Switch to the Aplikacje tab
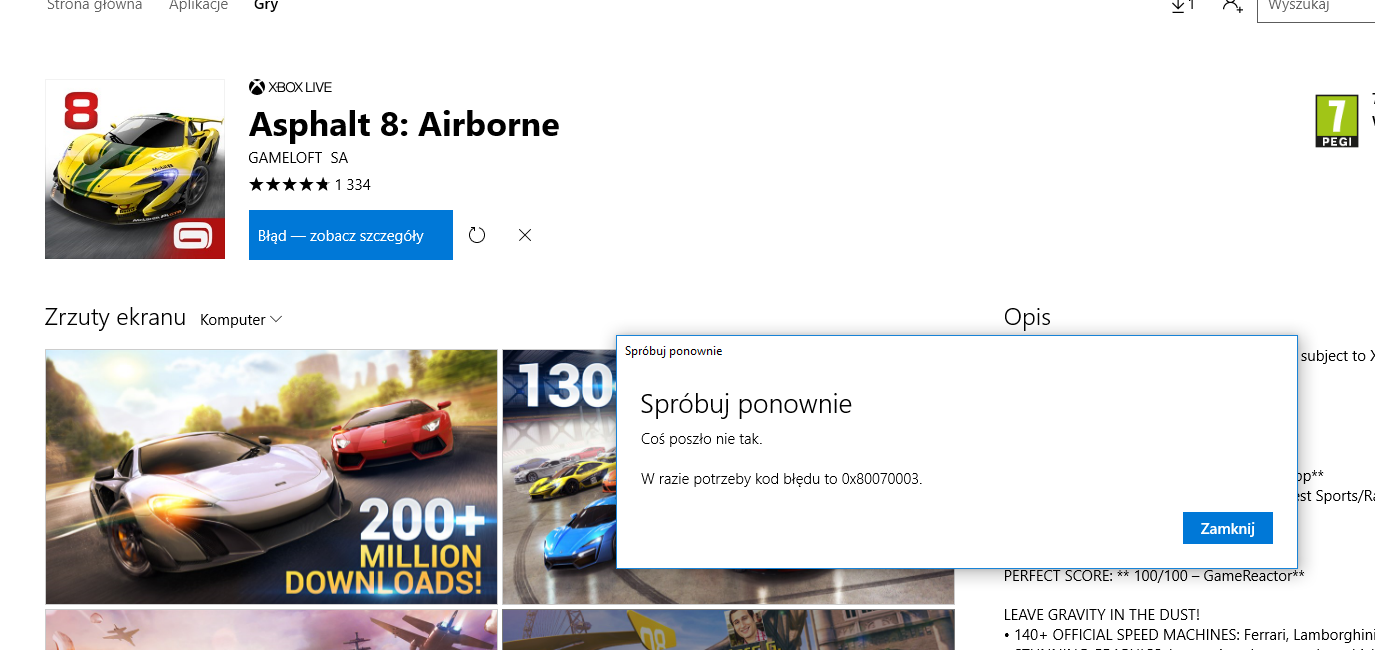Image resolution: width=1375 pixels, height=650 pixels. [x=198, y=5]
